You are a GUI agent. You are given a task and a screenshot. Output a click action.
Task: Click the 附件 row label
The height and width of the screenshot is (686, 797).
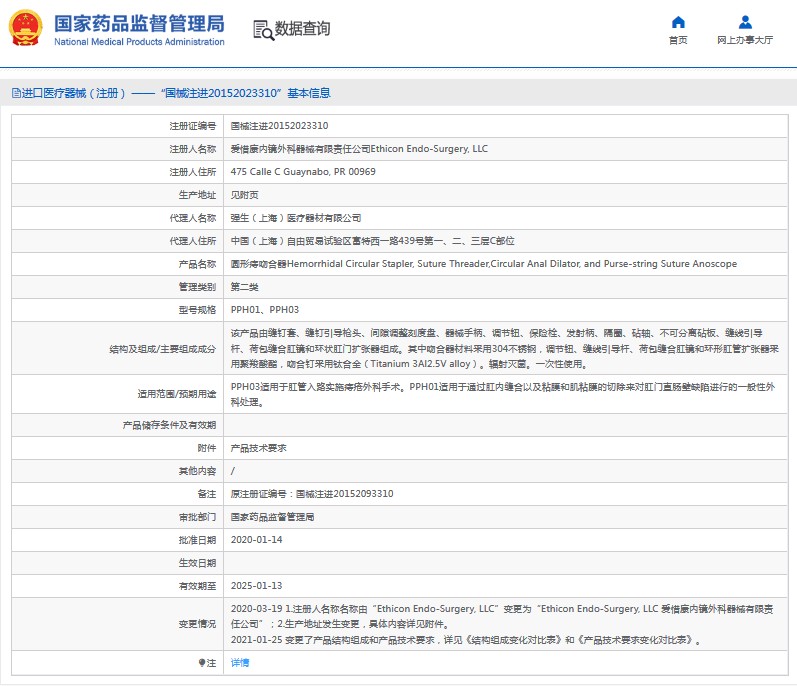[x=207, y=448]
